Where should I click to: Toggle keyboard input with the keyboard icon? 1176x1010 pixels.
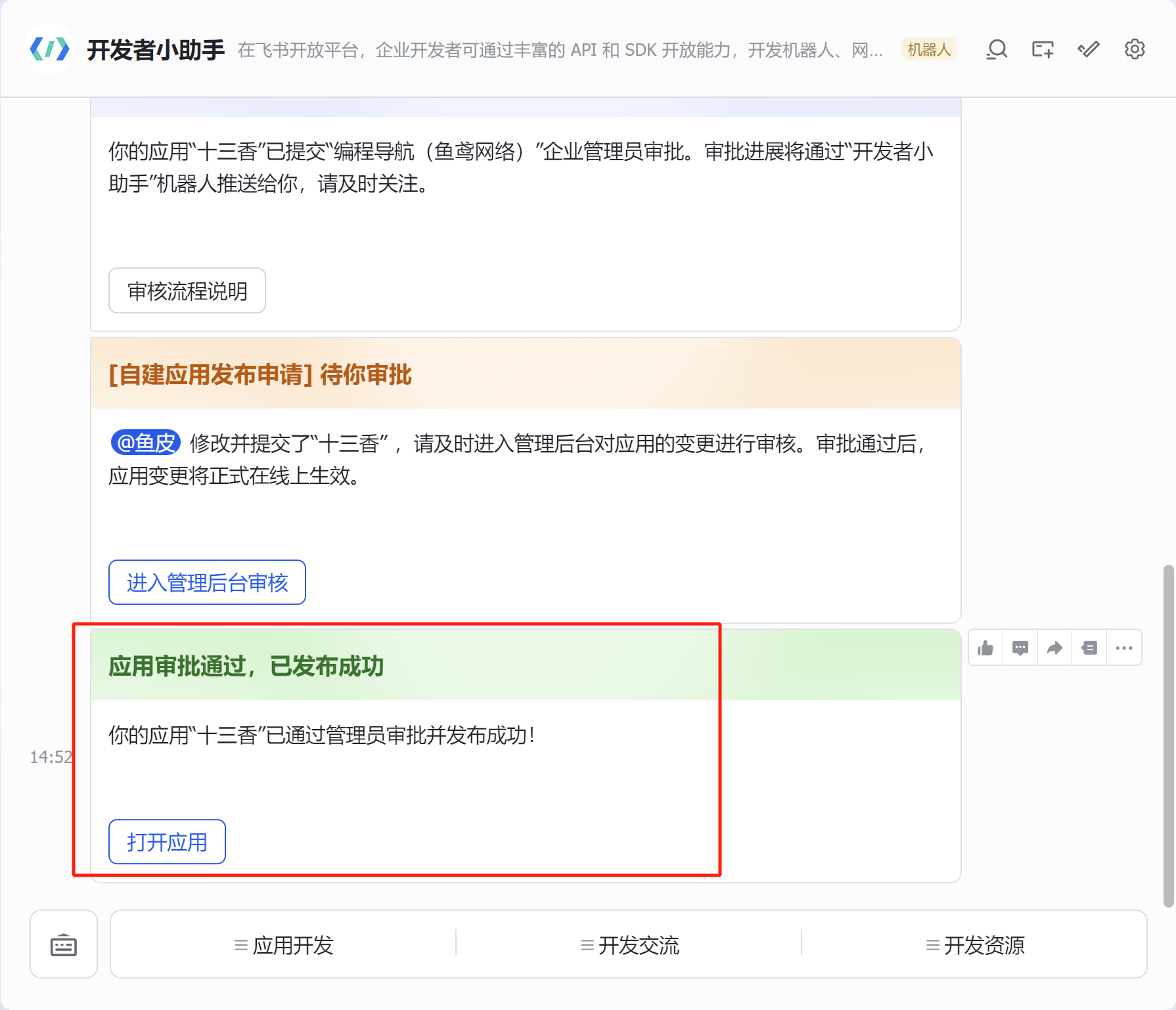coord(64,945)
